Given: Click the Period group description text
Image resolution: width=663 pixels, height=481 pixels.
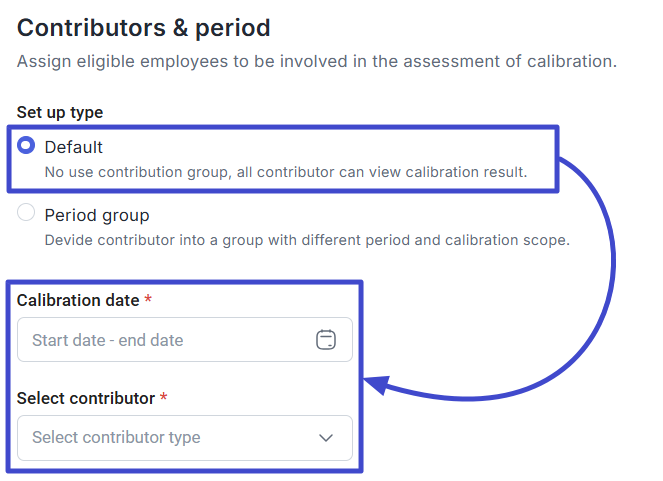Looking at the screenshot, I should [307, 240].
